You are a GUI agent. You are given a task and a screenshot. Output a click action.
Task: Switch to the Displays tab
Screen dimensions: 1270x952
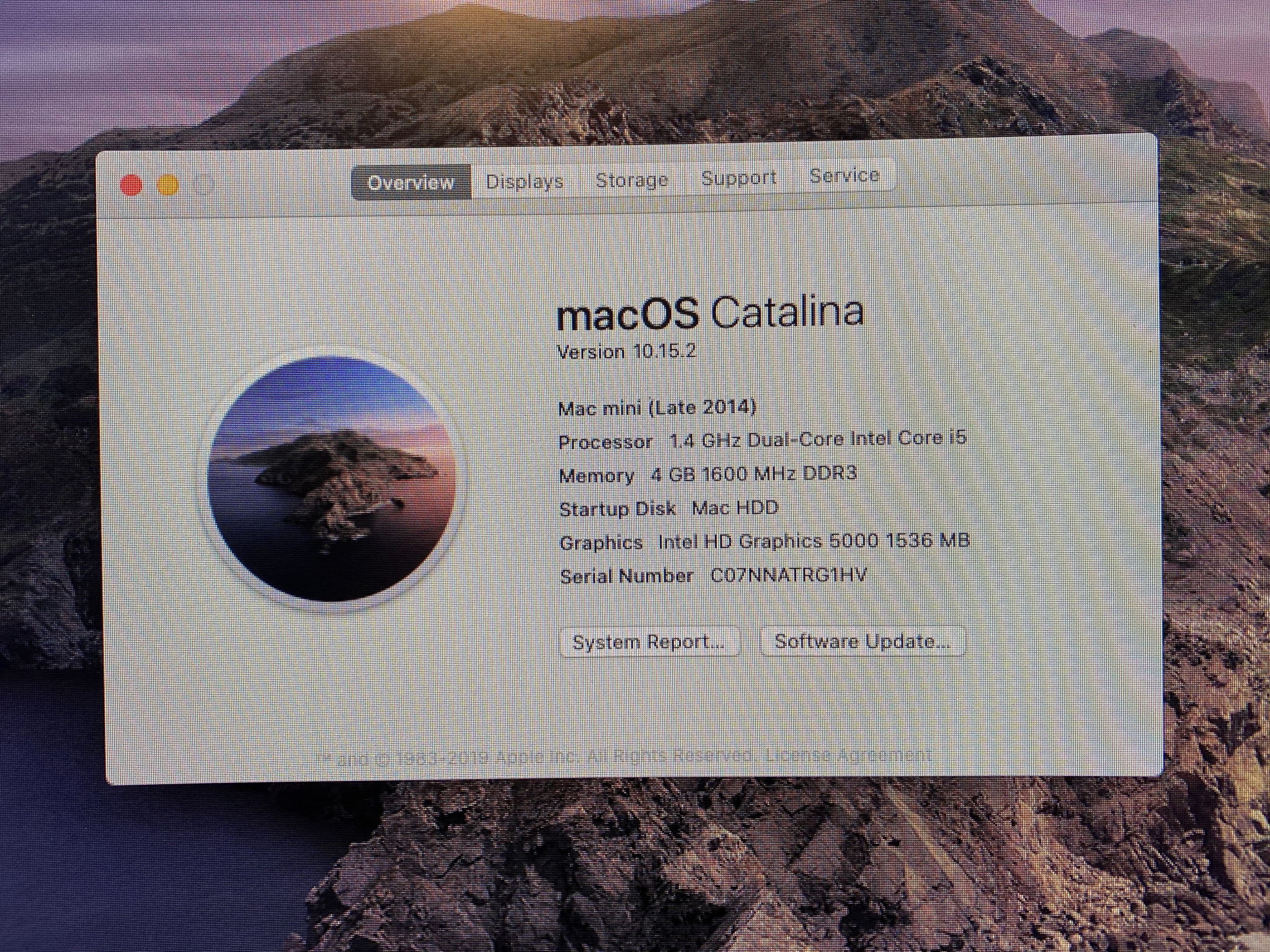coord(524,181)
